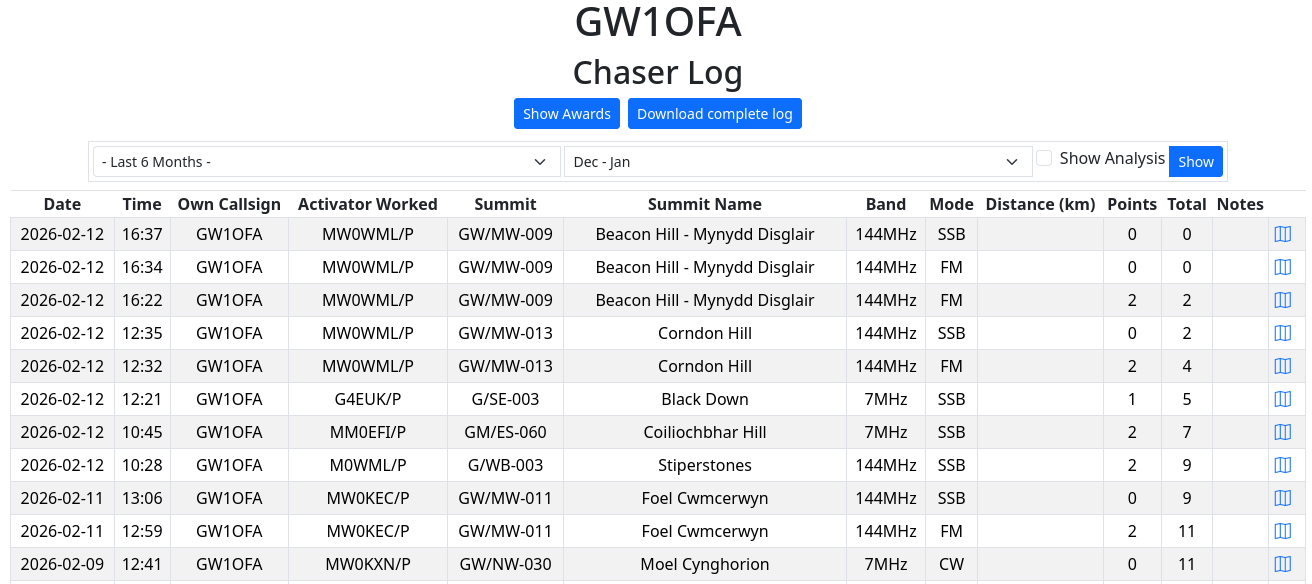Click map icon for Moel Cynghorion row
This screenshot has height=584, width=1312.
point(1282,564)
